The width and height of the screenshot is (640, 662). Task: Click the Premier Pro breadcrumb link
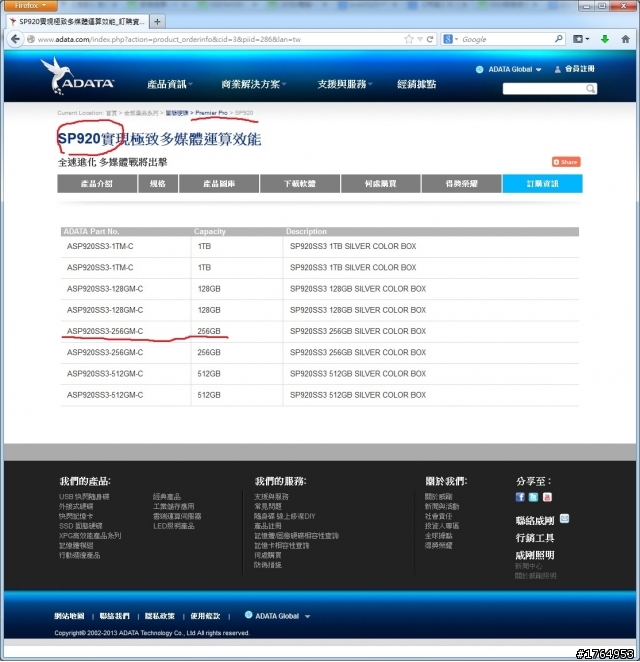point(211,113)
